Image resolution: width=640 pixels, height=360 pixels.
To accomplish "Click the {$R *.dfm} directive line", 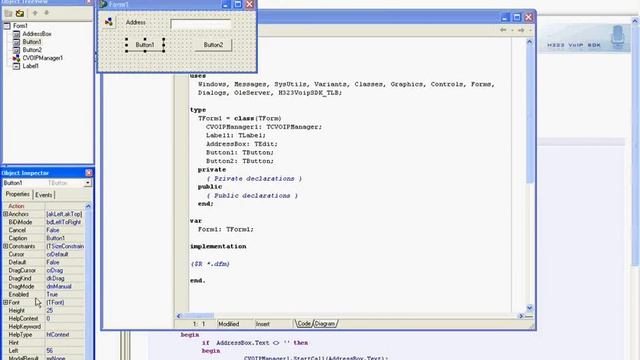I will pyautogui.click(x=210, y=264).
